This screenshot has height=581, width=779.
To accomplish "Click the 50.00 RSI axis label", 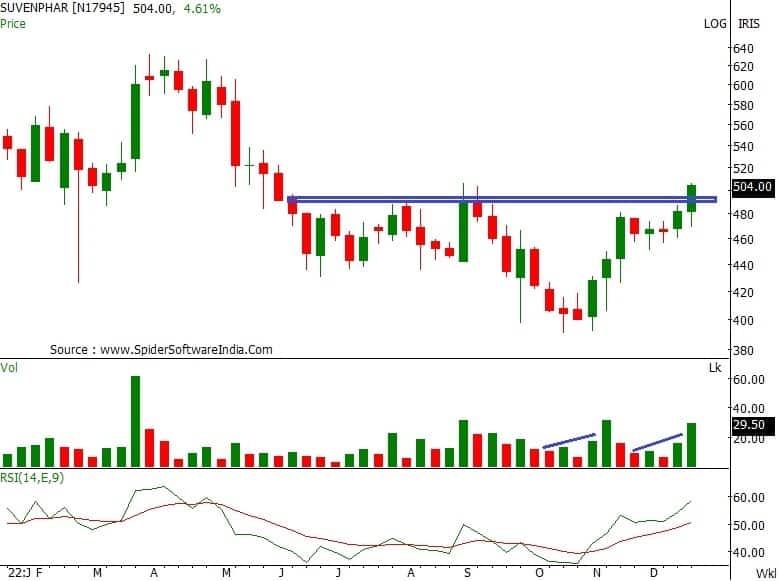I will pos(749,525).
